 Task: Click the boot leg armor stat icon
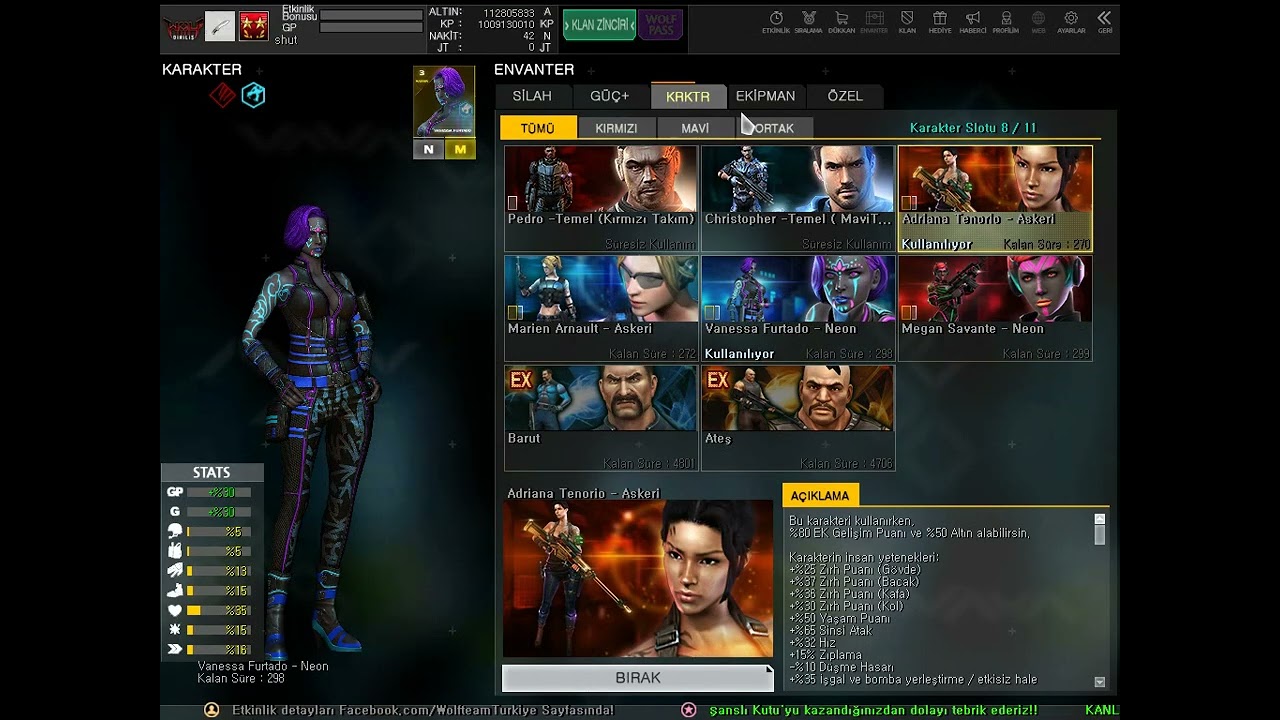pos(175,590)
